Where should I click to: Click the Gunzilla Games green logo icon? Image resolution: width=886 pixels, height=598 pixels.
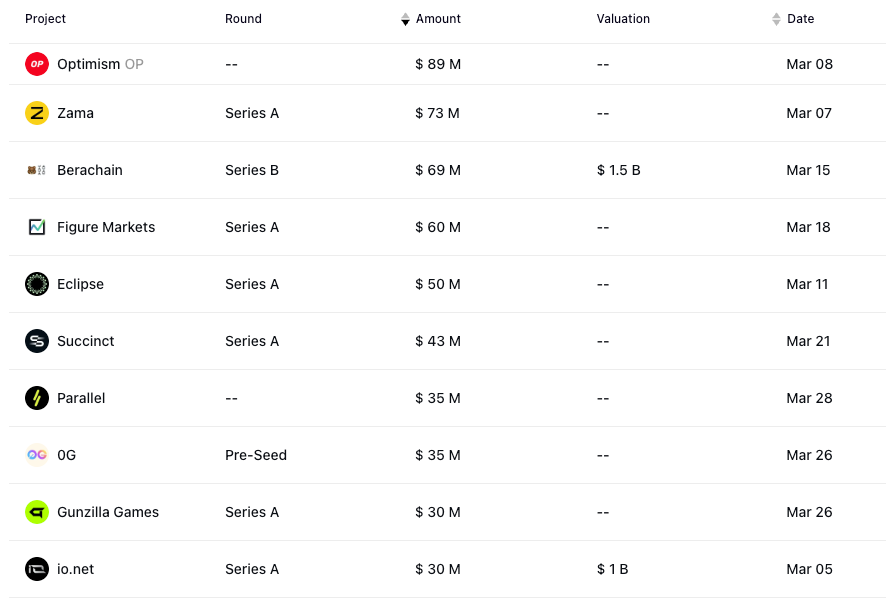coord(37,512)
